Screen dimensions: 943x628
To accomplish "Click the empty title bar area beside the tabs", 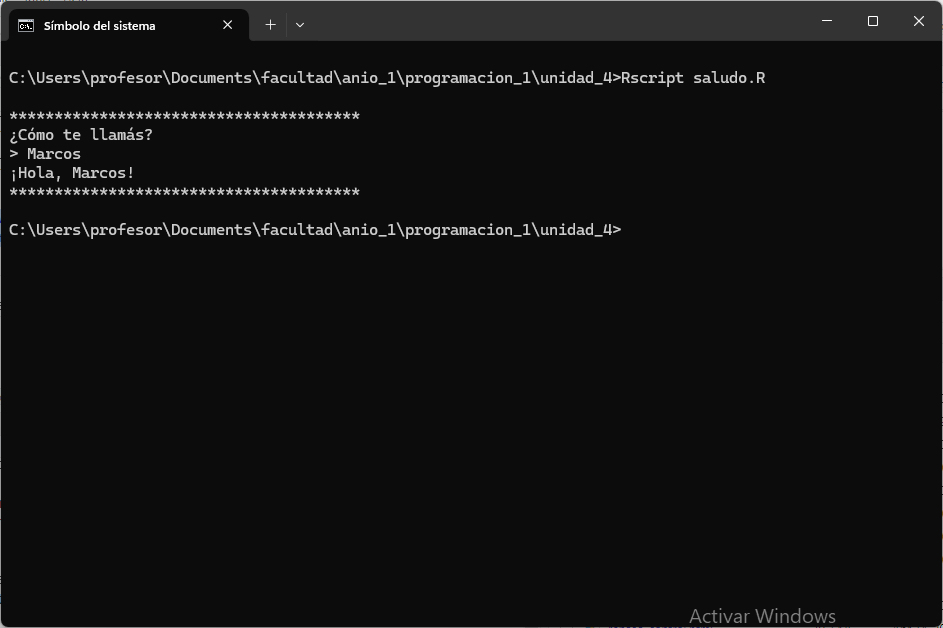I will point(559,23).
